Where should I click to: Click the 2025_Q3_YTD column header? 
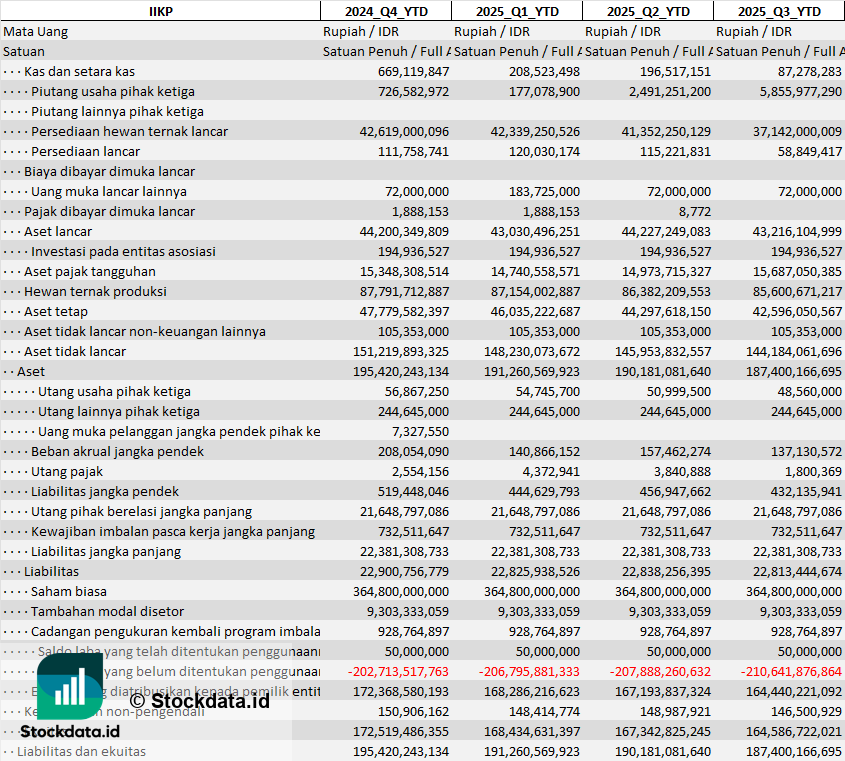(779, 11)
